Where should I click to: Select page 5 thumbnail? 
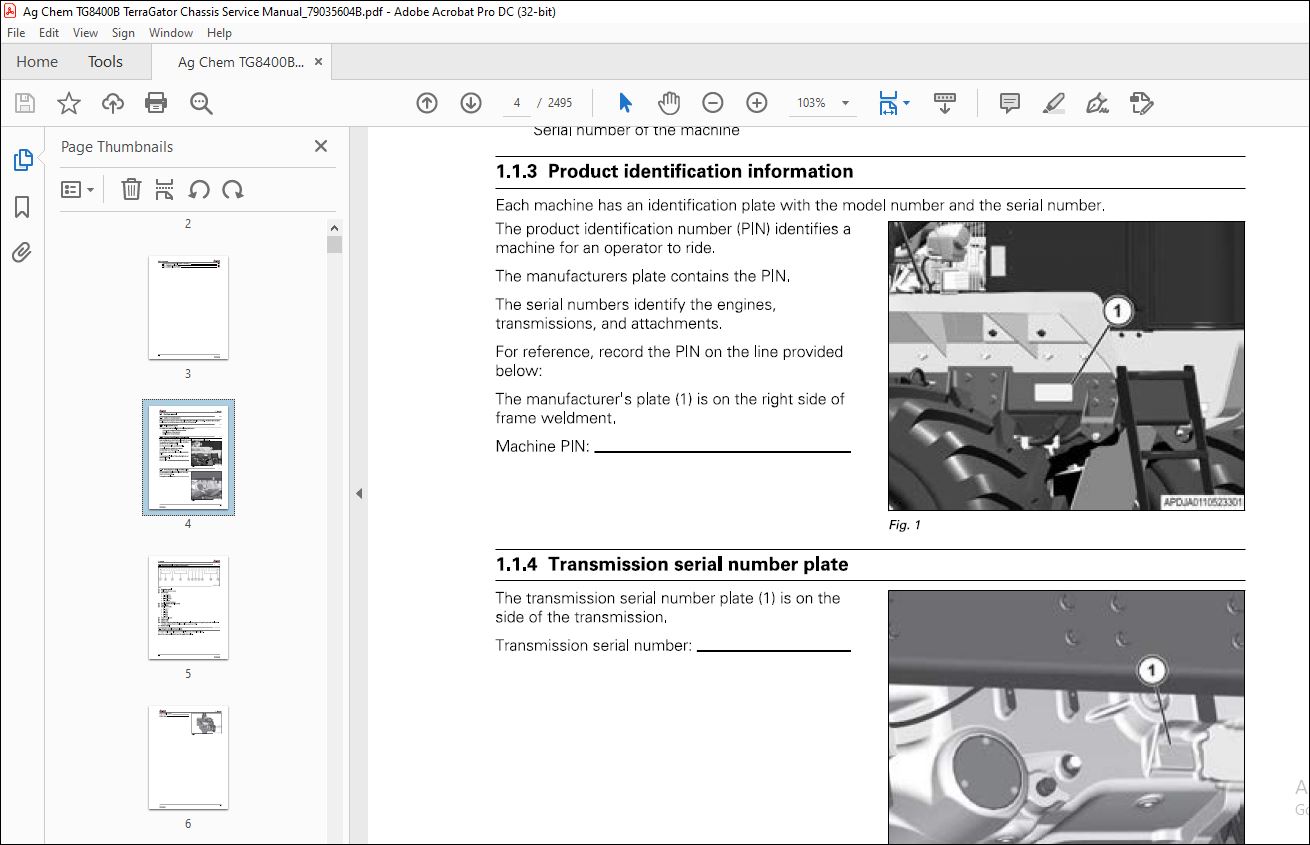click(x=188, y=607)
